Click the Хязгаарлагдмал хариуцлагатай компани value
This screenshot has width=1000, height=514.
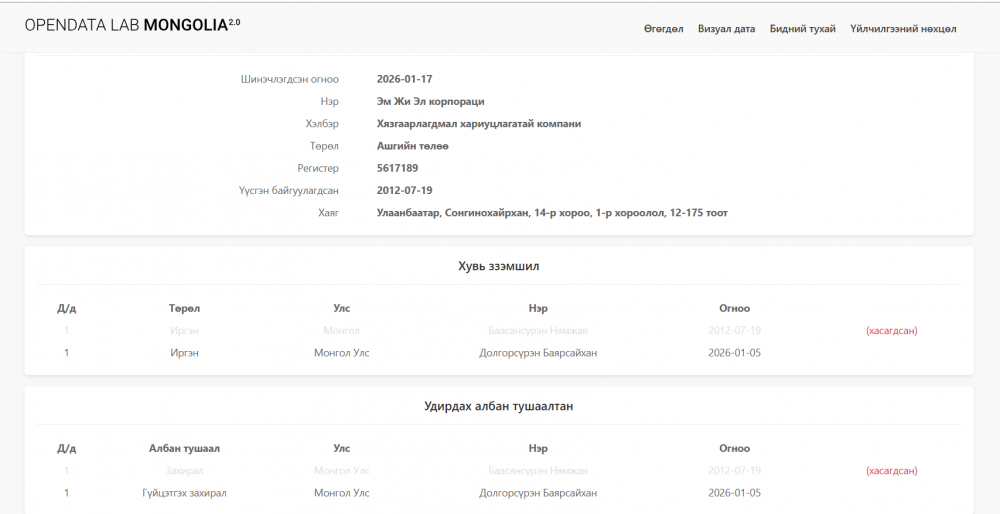(478, 123)
